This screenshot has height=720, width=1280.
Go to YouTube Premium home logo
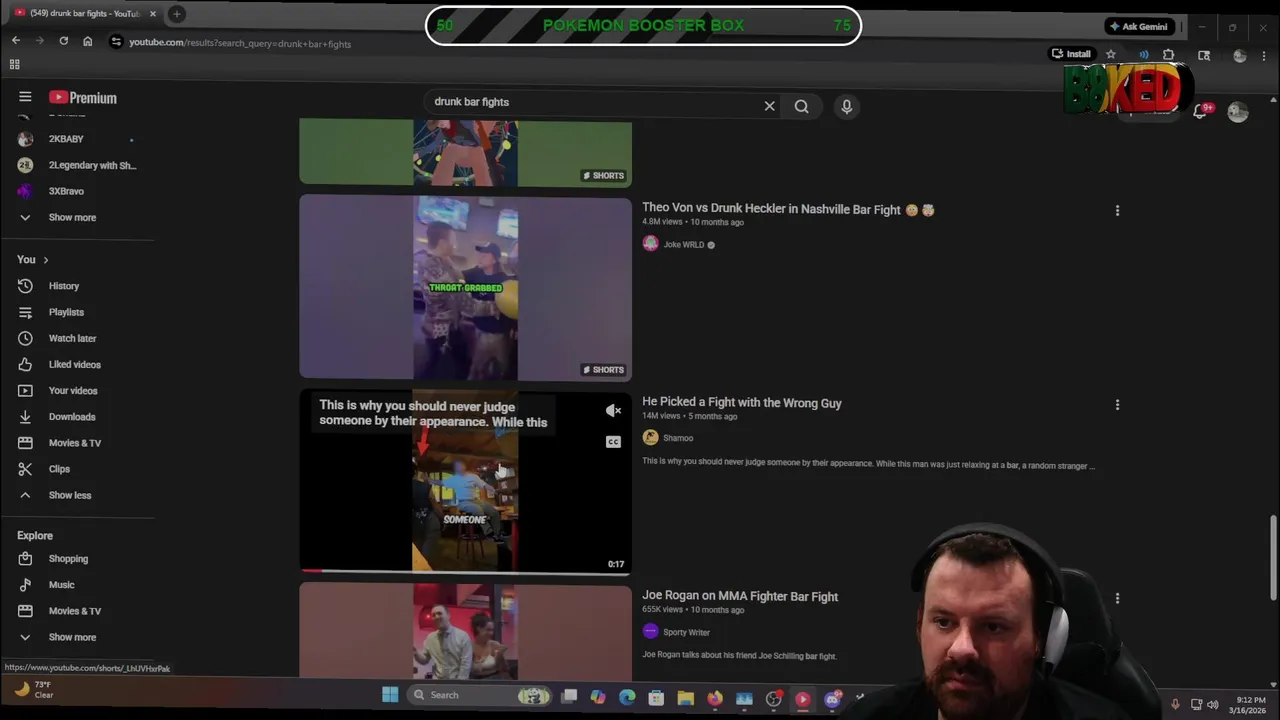(x=83, y=97)
